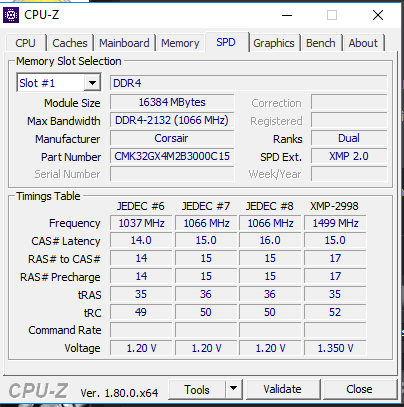Image resolution: width=404 pixels, height=407 pixels.
Task: Click the XMP tRC value 52
Action: click(x=335, y=312)
